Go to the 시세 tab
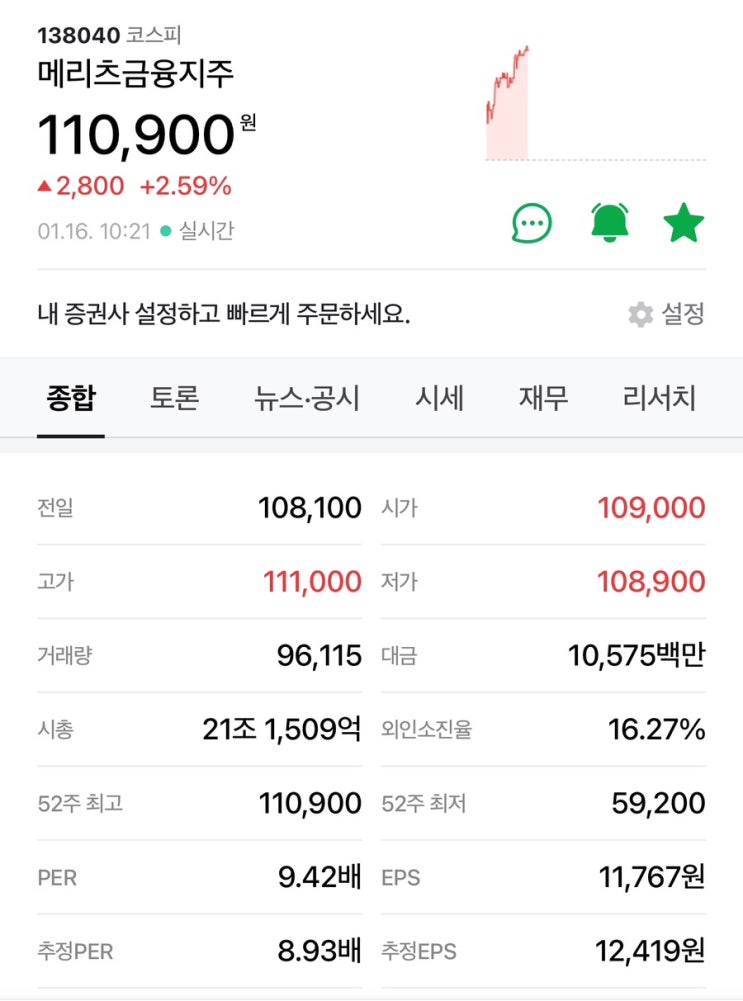The height and width of the screenshot is (1001, 743). tap(439, 398)
